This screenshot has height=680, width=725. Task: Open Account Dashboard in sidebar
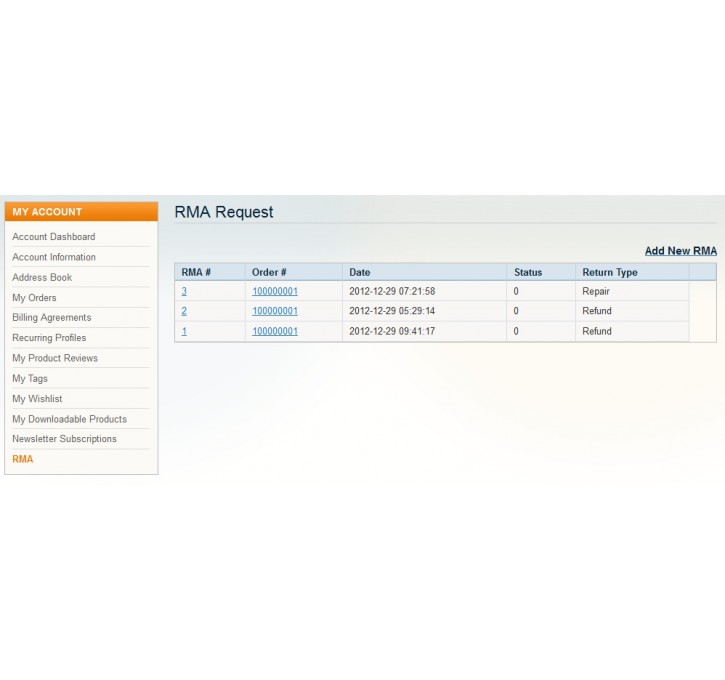pyautogui.click(x=54, y=237)
